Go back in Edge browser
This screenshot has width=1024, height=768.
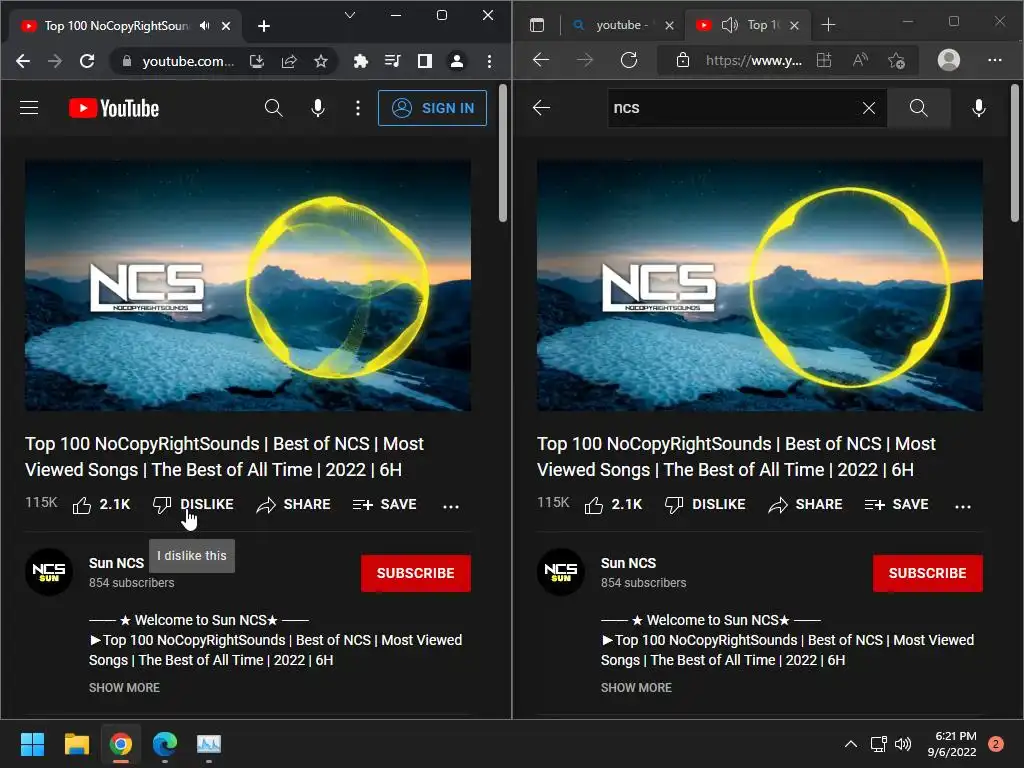pyautogui.click(x=541, y=60)
